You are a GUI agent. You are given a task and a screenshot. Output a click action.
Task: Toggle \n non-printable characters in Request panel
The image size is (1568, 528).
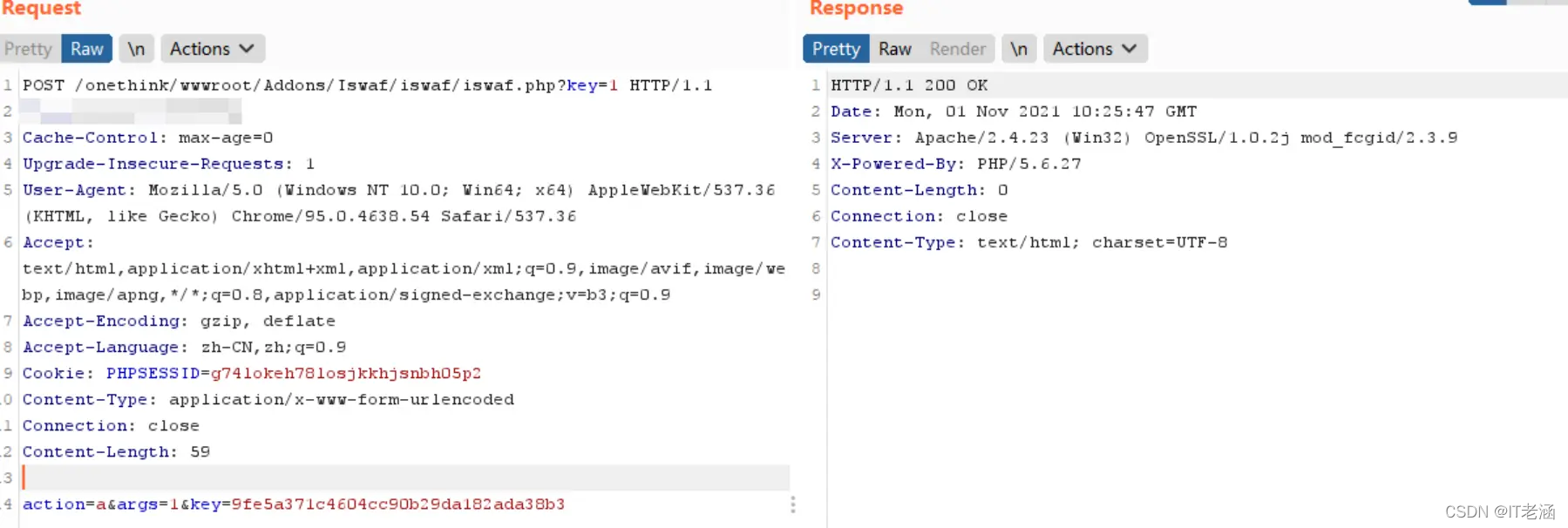click(136, 49)
